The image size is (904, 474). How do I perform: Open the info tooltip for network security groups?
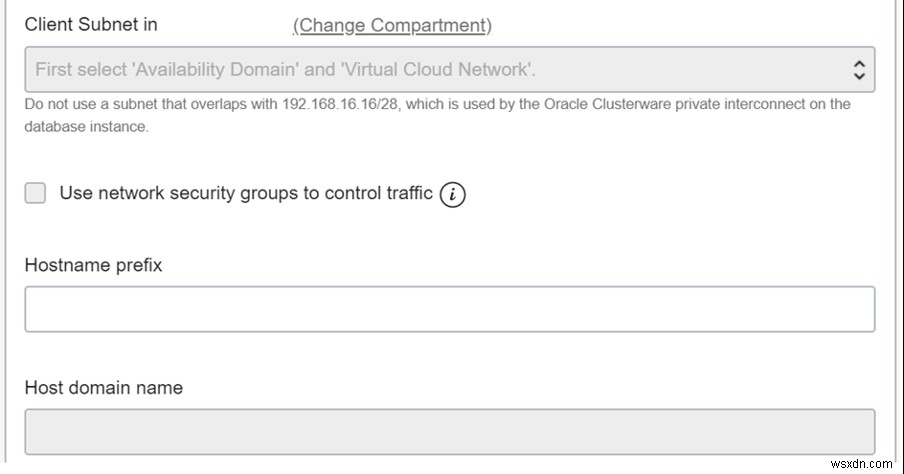[x=453, y=194]
